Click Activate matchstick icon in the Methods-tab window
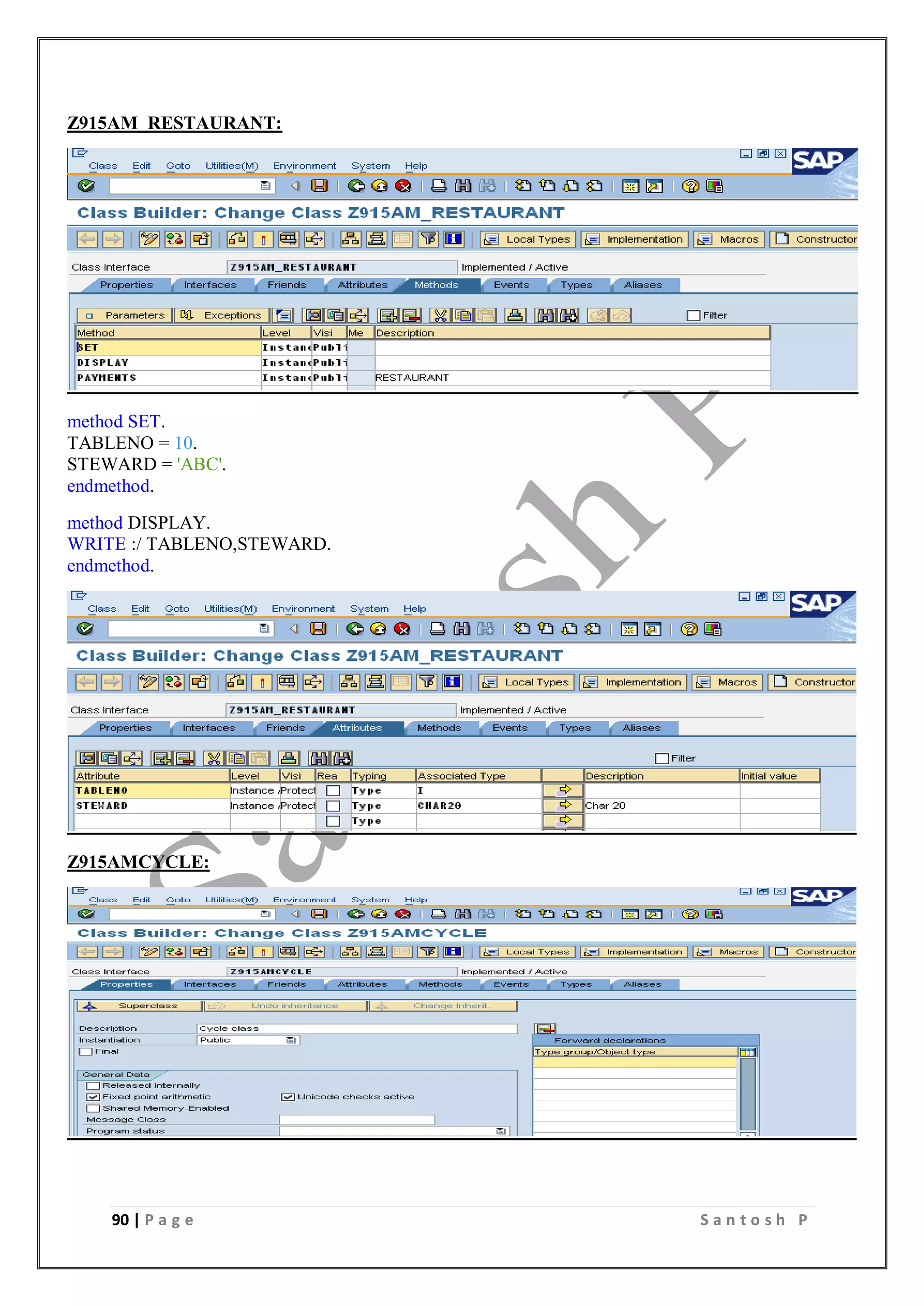Screen dimensions: 924x1306 [263, 239]
